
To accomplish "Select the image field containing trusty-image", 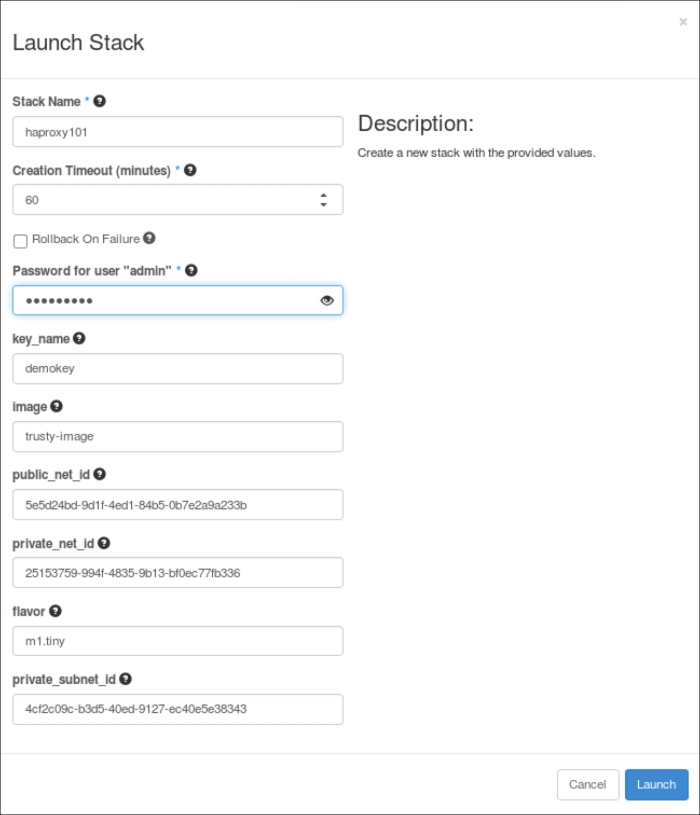I will [x=177, y=437].
